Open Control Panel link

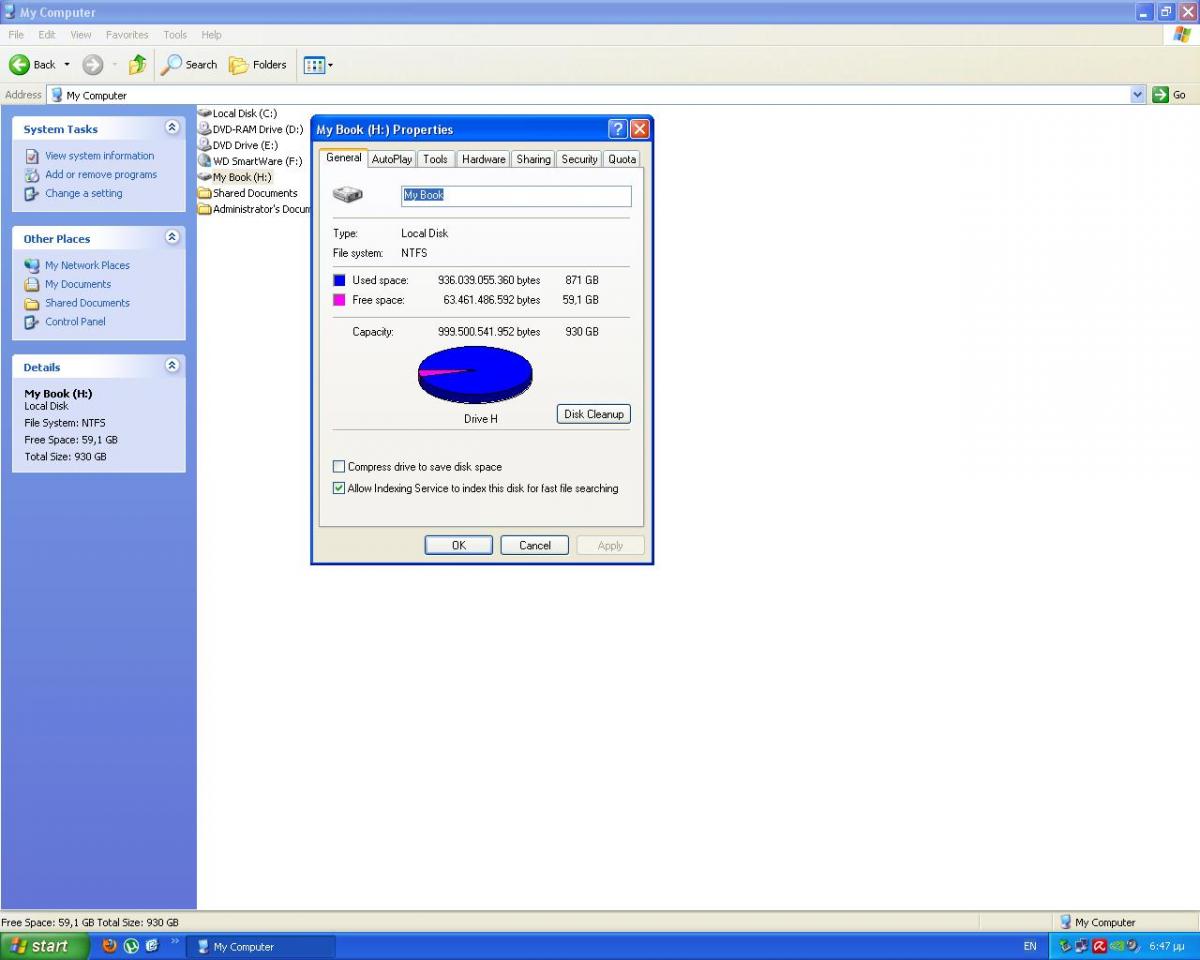click(x=75, y=322)
